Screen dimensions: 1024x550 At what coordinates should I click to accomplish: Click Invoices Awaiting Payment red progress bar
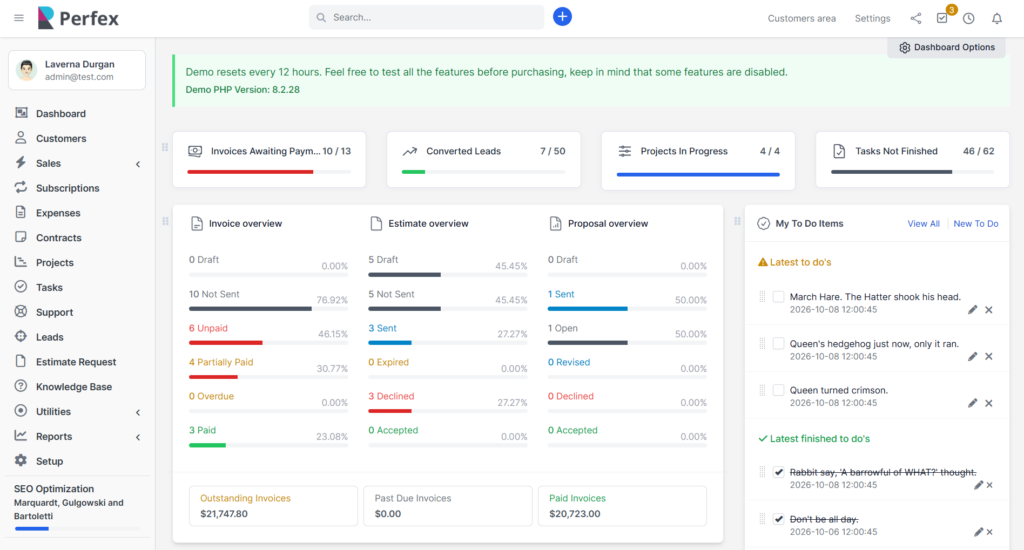point(250,172)
